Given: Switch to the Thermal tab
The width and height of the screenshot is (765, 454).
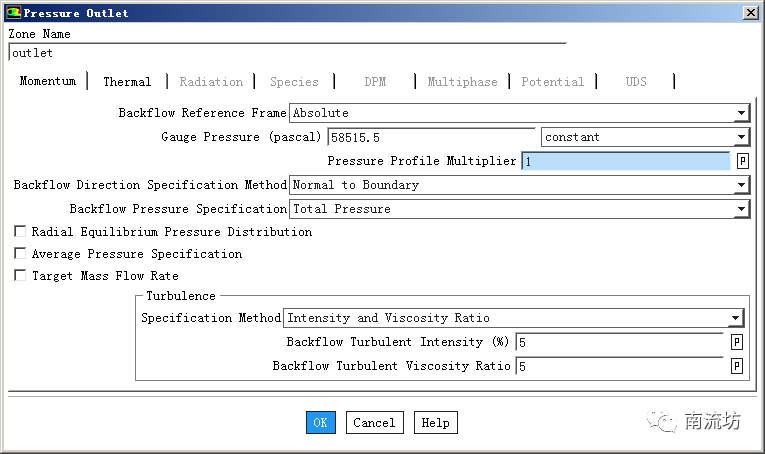Looking at the screenshot, I should click(127, 82).
